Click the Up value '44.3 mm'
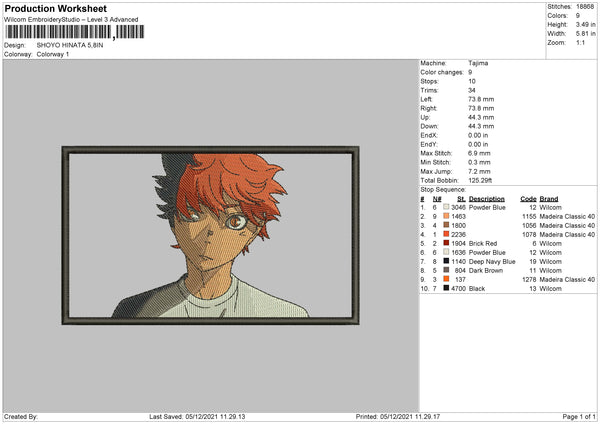 click(481, 117)
